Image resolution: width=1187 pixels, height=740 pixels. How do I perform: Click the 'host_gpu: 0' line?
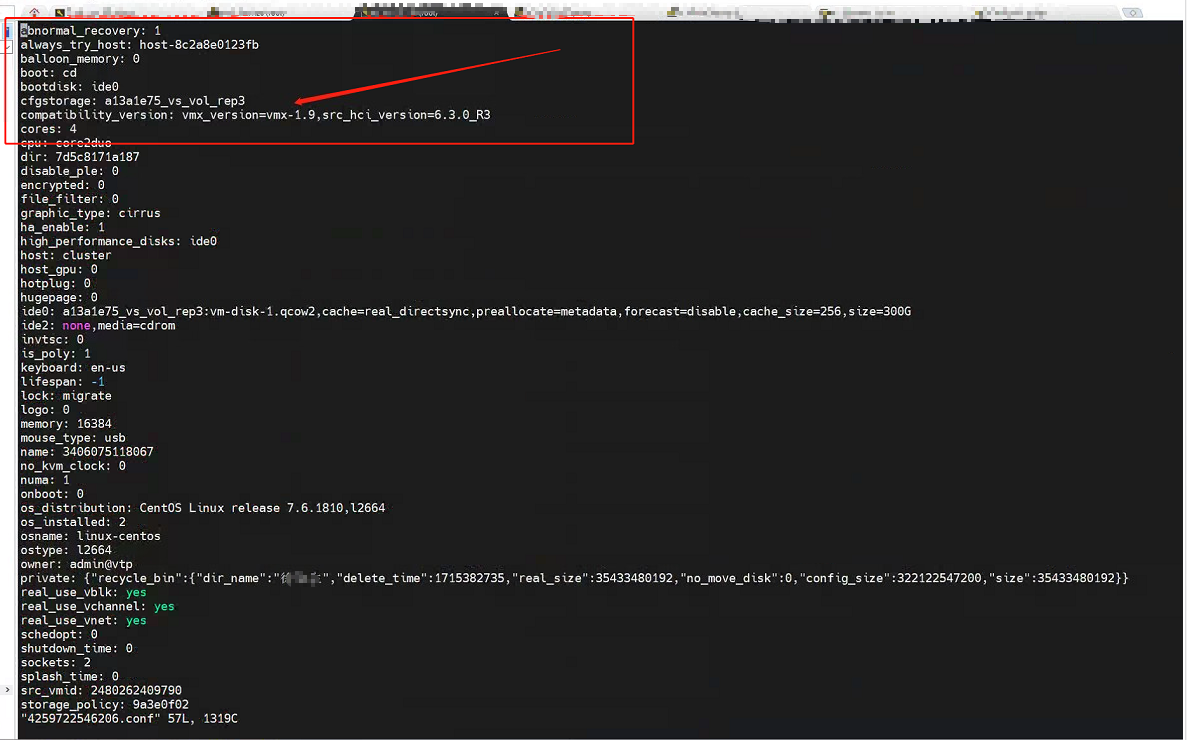click(x=59, y=269)
